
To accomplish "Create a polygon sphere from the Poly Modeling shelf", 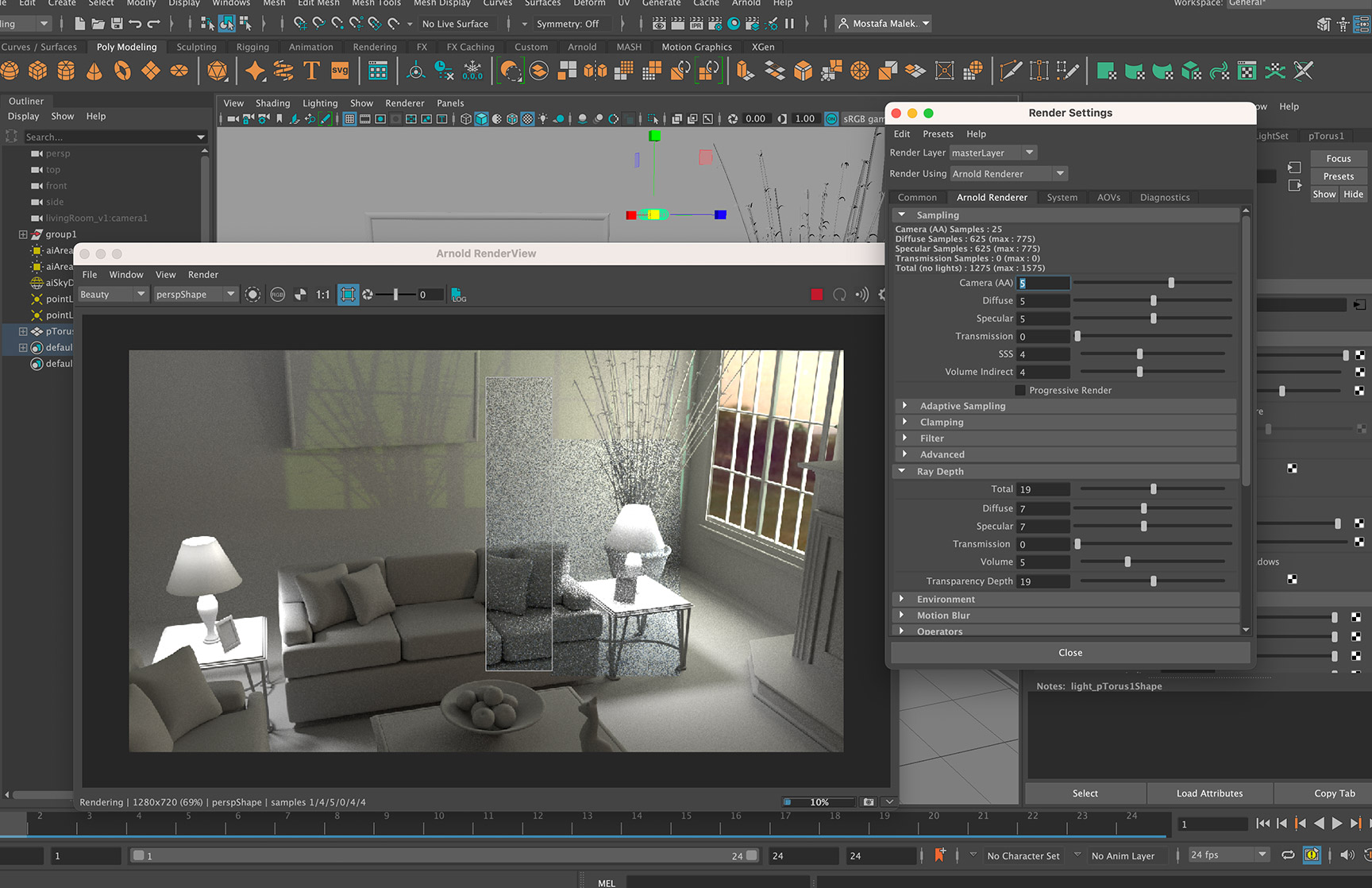I will pos(10,71).
